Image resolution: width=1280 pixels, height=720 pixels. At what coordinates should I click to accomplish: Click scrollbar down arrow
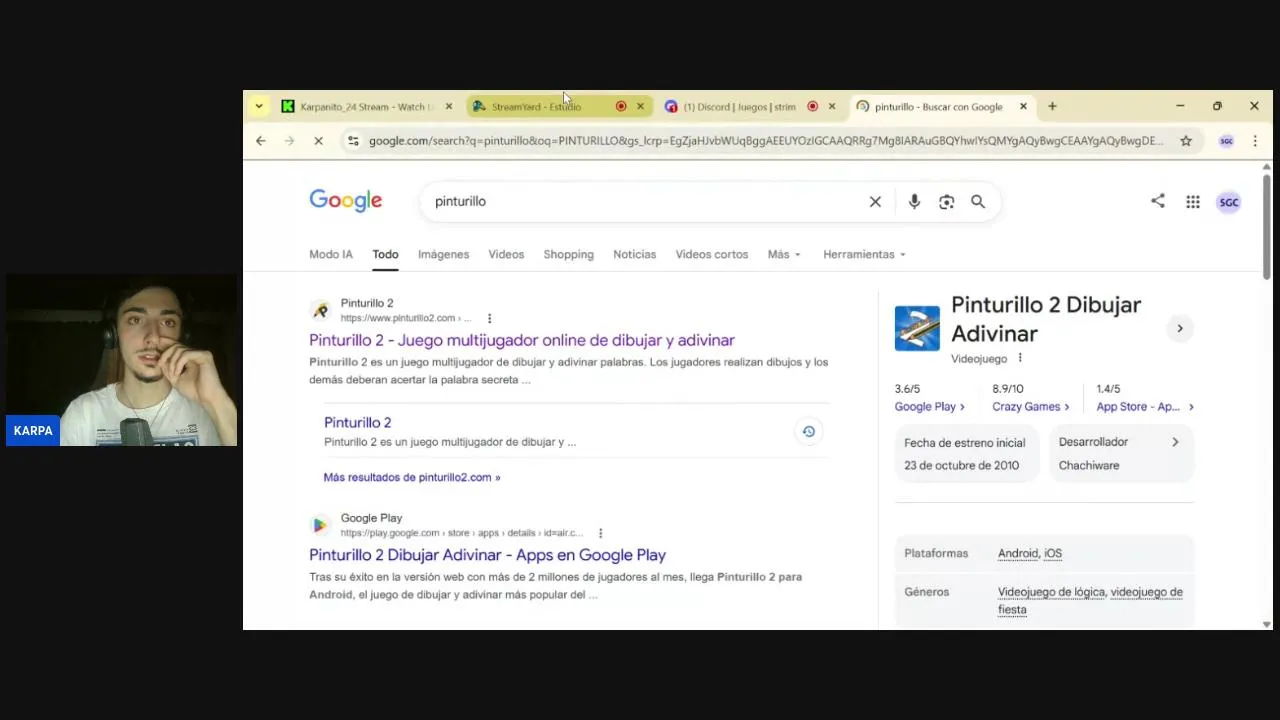point(1267,624)
